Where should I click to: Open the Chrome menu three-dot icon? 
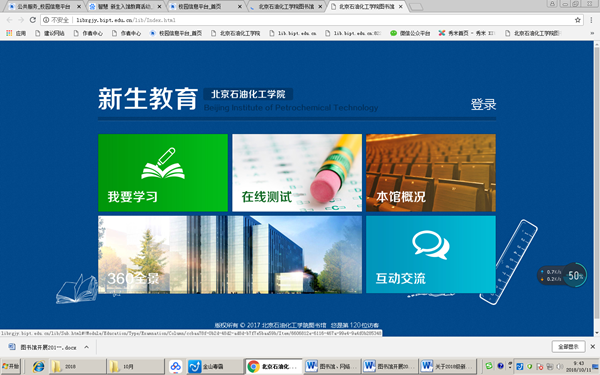click(592, 20)
